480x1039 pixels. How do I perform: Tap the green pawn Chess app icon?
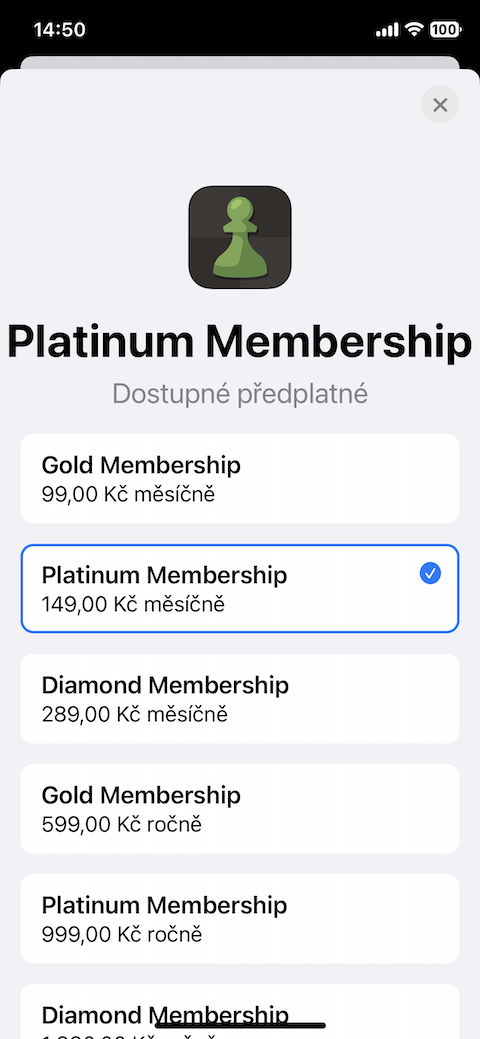pyautogui.click(x=240, y=237)
